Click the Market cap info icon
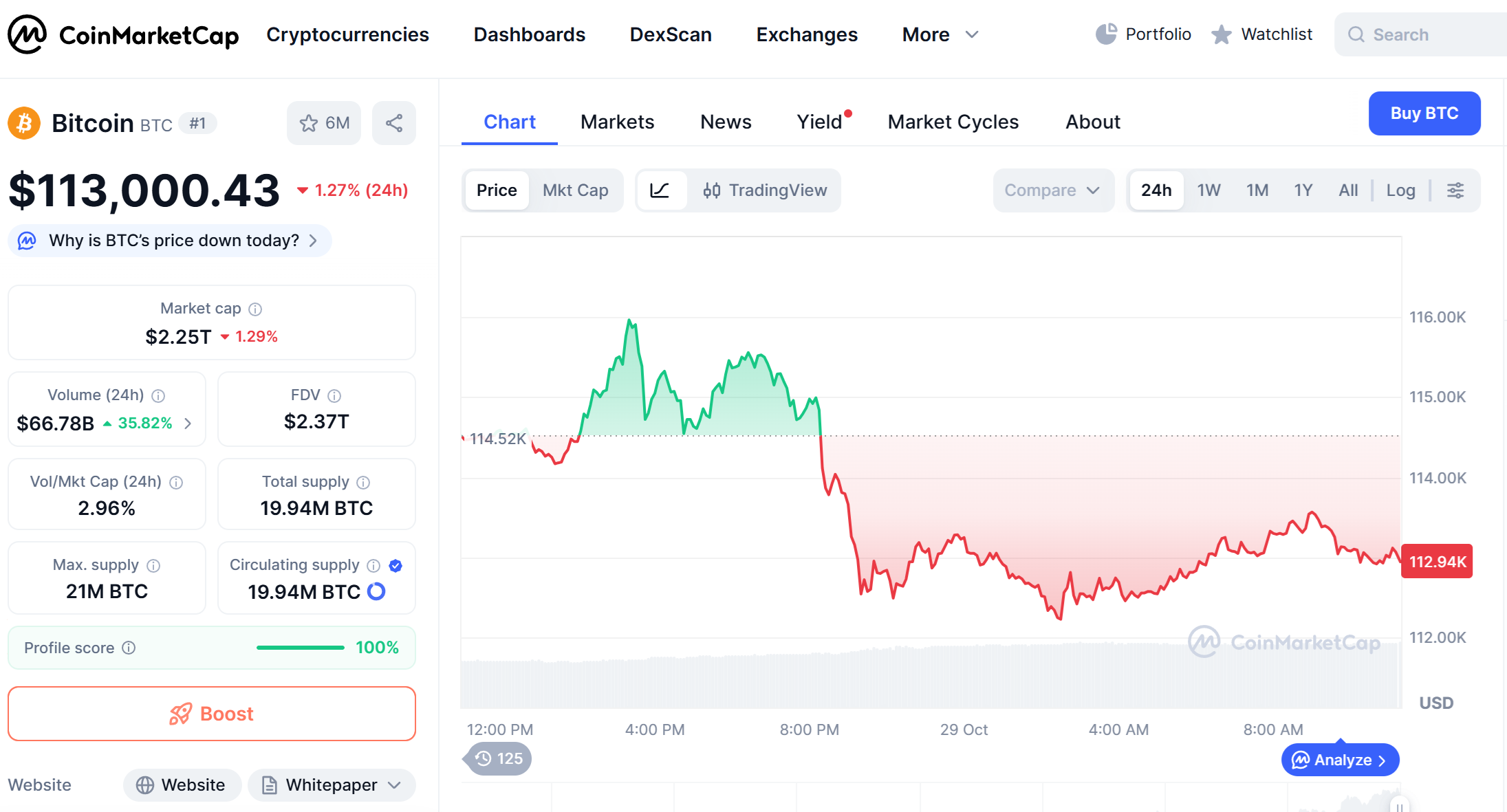The width and height of the screenshot is (1507, 812). coord(255,309)
